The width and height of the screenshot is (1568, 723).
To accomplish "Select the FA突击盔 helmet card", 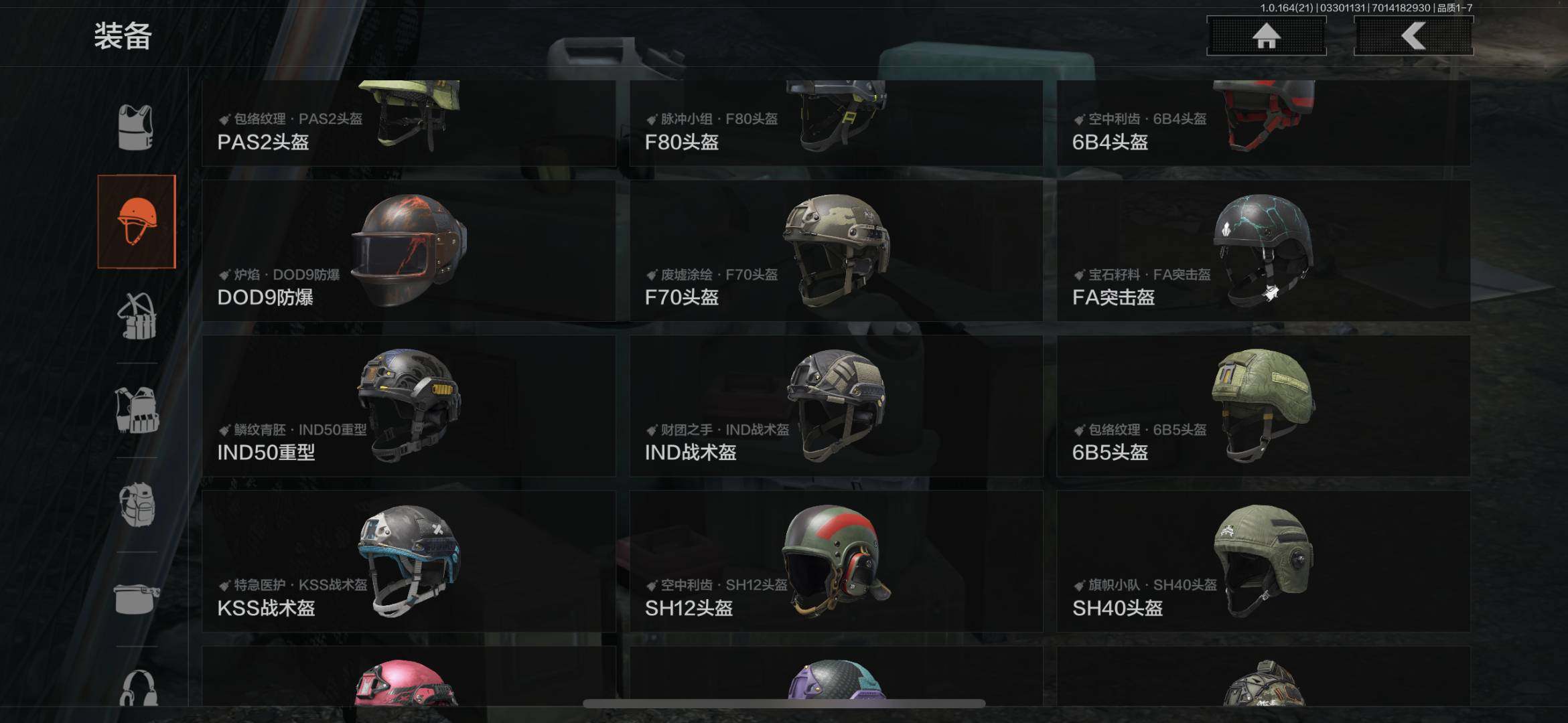I will 1263,250.
